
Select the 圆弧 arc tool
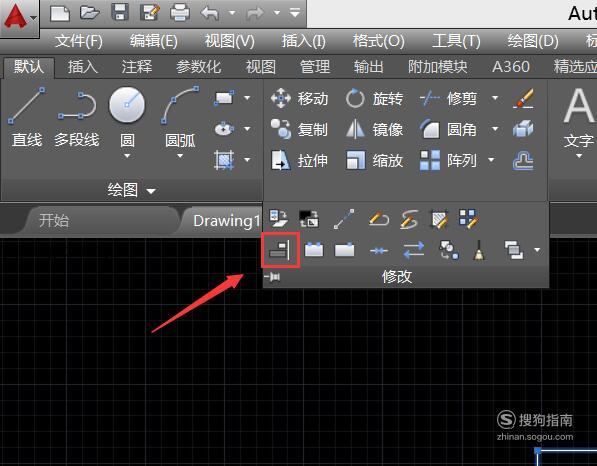(x=180, y=117)
